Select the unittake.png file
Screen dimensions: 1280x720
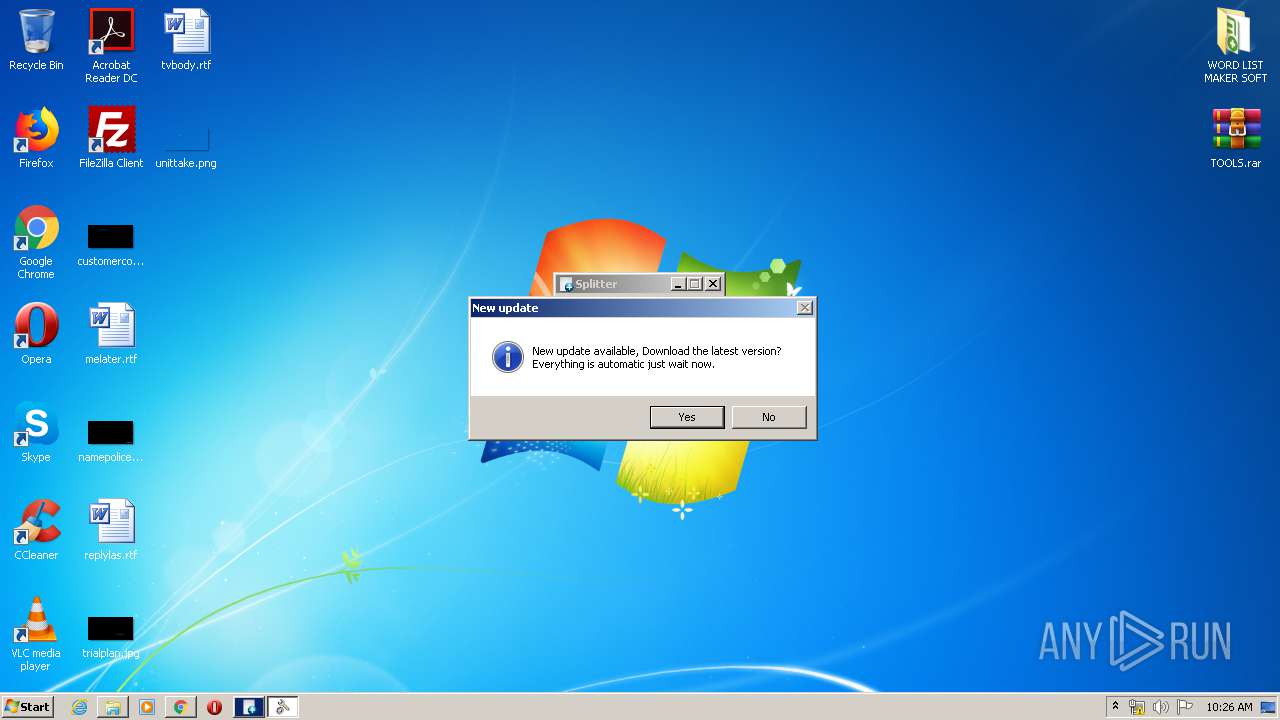[186, 146]
